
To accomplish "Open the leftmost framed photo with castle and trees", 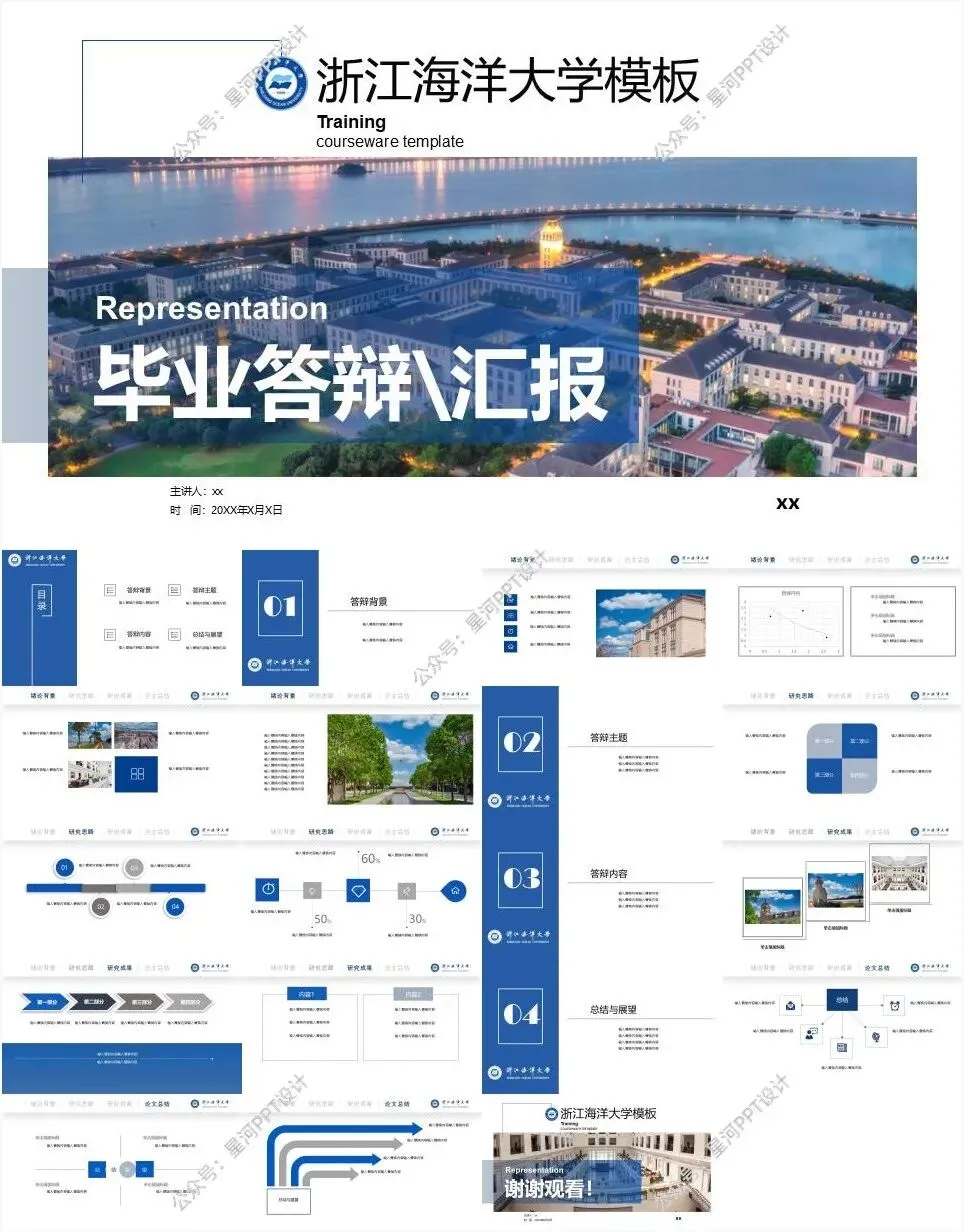I will click(773, 907).
